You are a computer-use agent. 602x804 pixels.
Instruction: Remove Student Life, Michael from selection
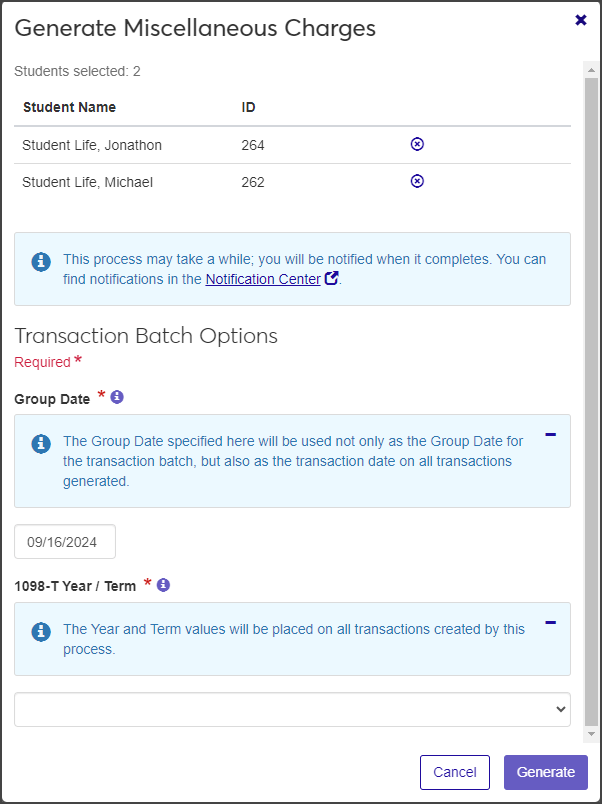(417, 181)
